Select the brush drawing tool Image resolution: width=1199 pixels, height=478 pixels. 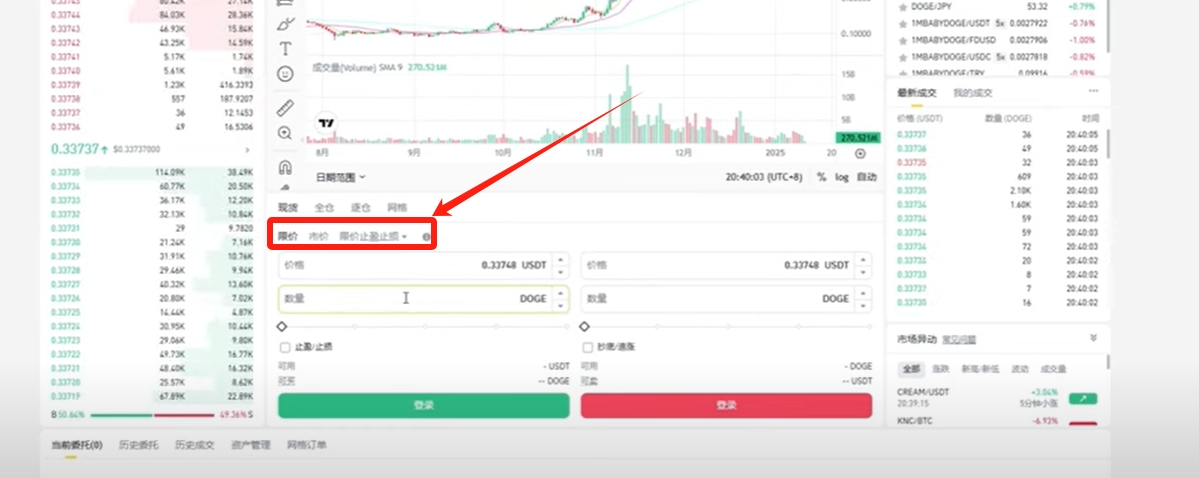[x=285, y=23]
